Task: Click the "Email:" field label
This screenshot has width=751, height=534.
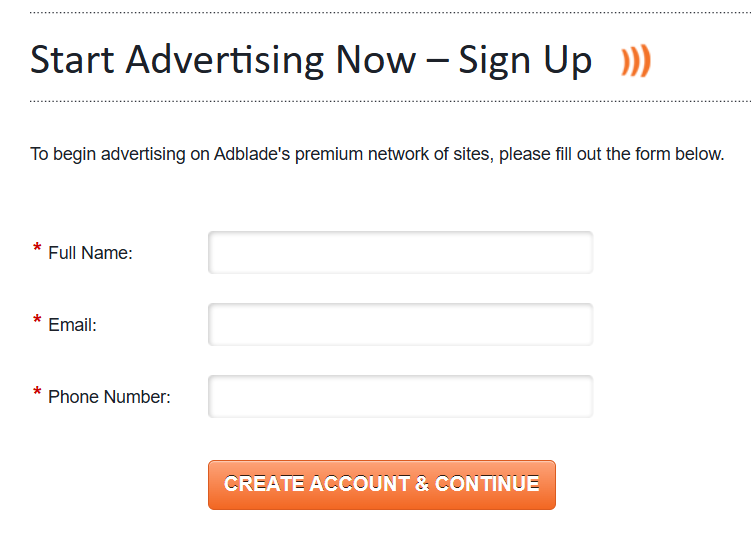Action: [72, 326]
